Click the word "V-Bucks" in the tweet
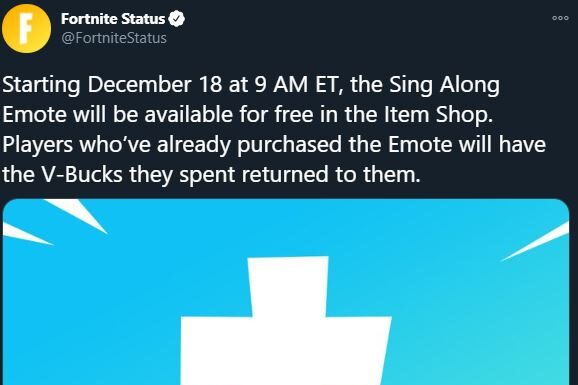The width and height of the screenshot is (578, 385). click(82, 174)
